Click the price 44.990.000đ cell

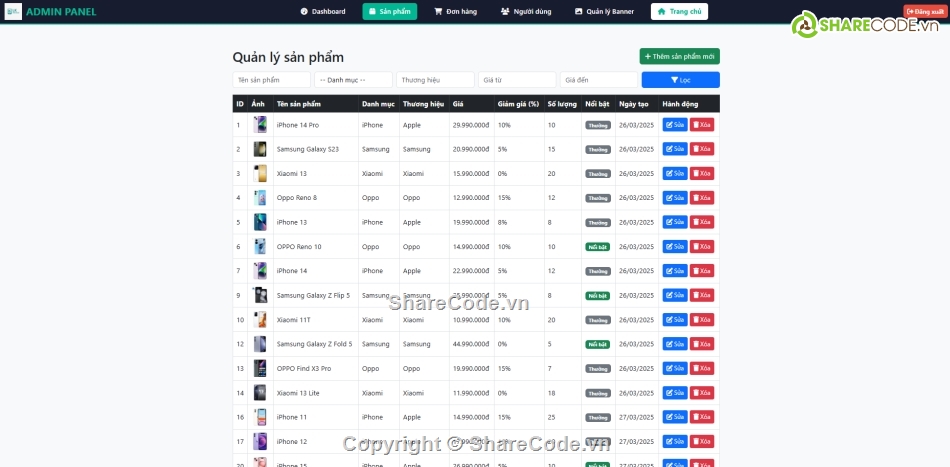click(471, 344)
